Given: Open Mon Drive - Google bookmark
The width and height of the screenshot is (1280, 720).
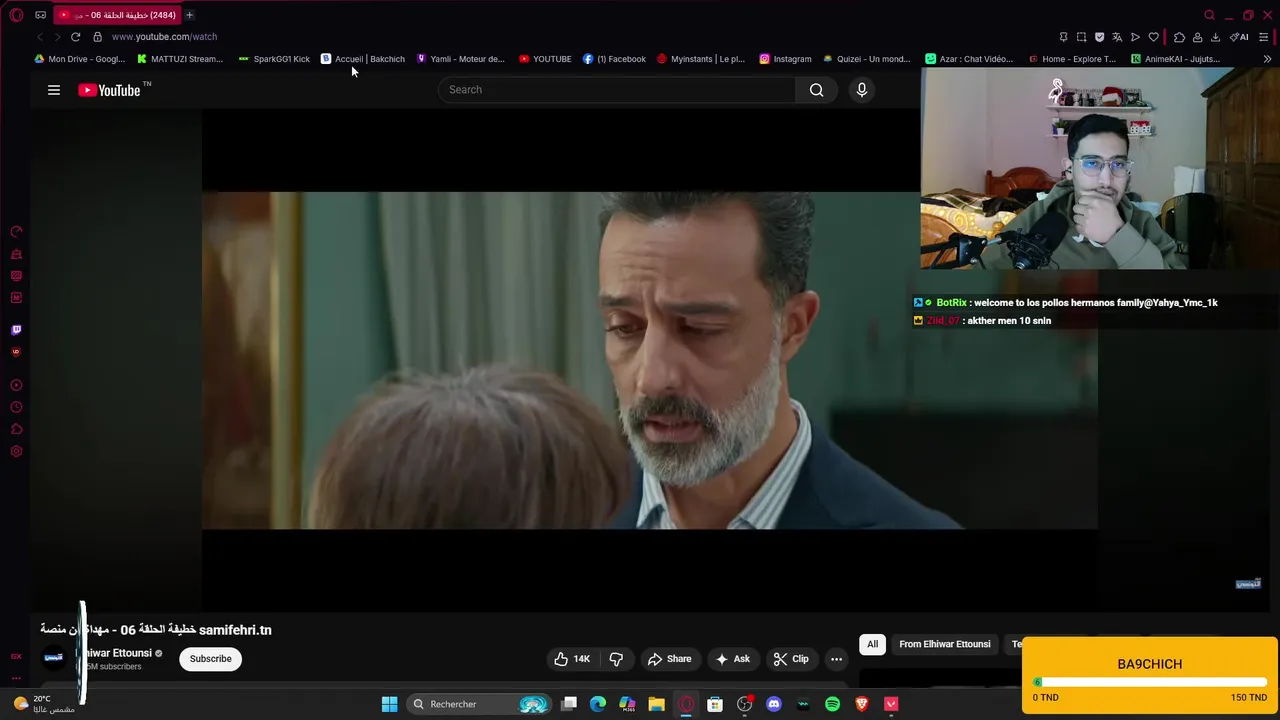Looking at the screenshot, I should point(80,59).
